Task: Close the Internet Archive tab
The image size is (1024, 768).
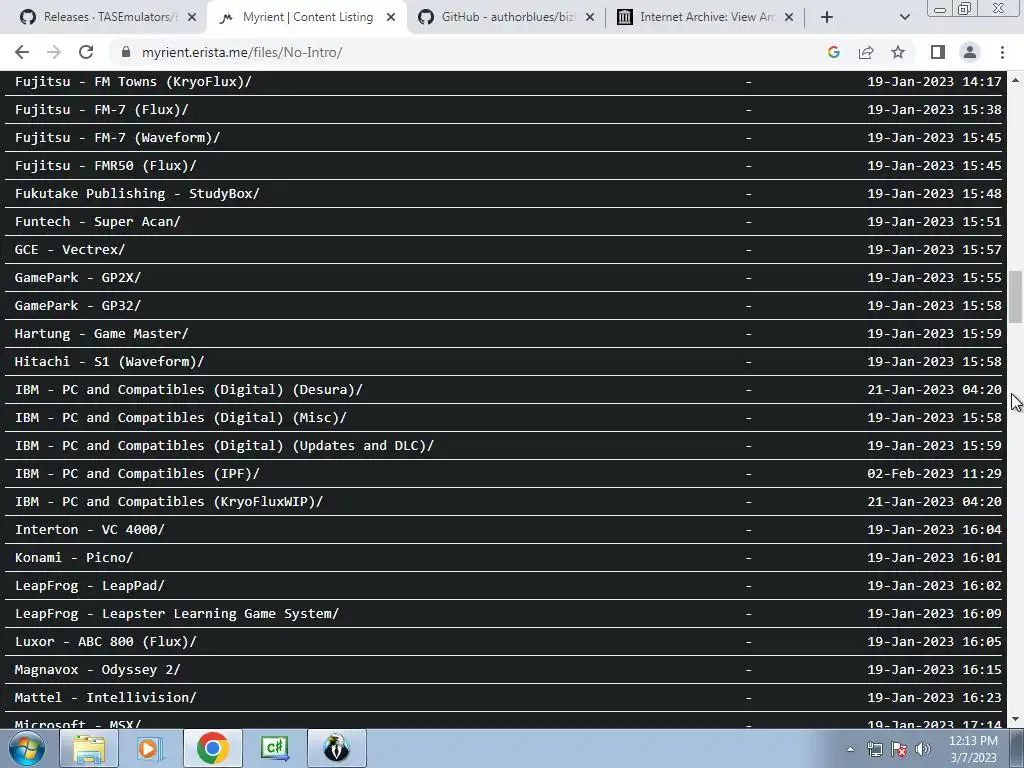Action: [x=789, y=18]
